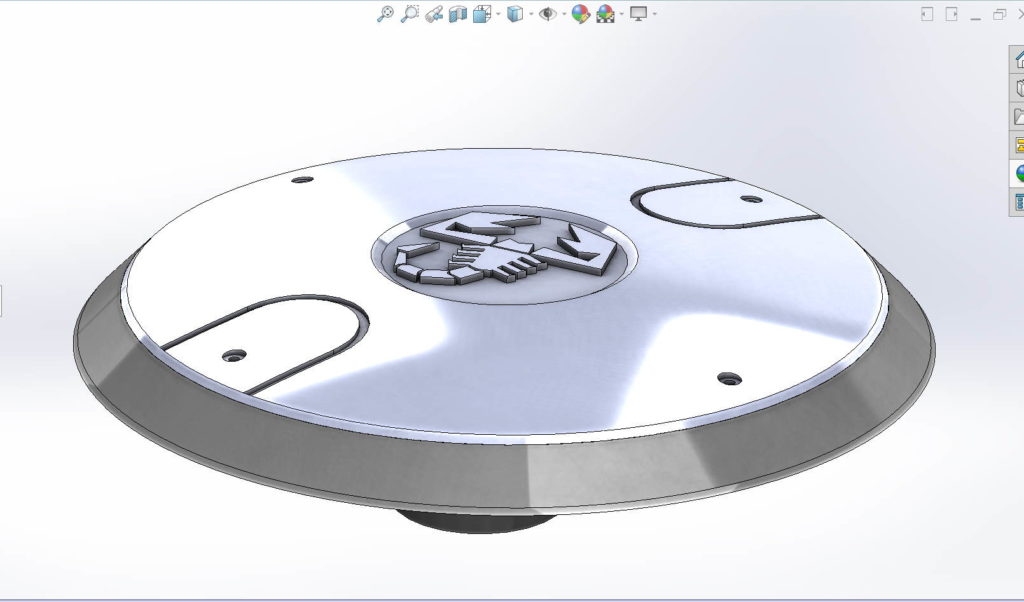This screenshot has width=1024, height=602.
Task: Expand the Hide/Show Items dropdown arrow
Action: pyautogui.click(x=564, y=14)
